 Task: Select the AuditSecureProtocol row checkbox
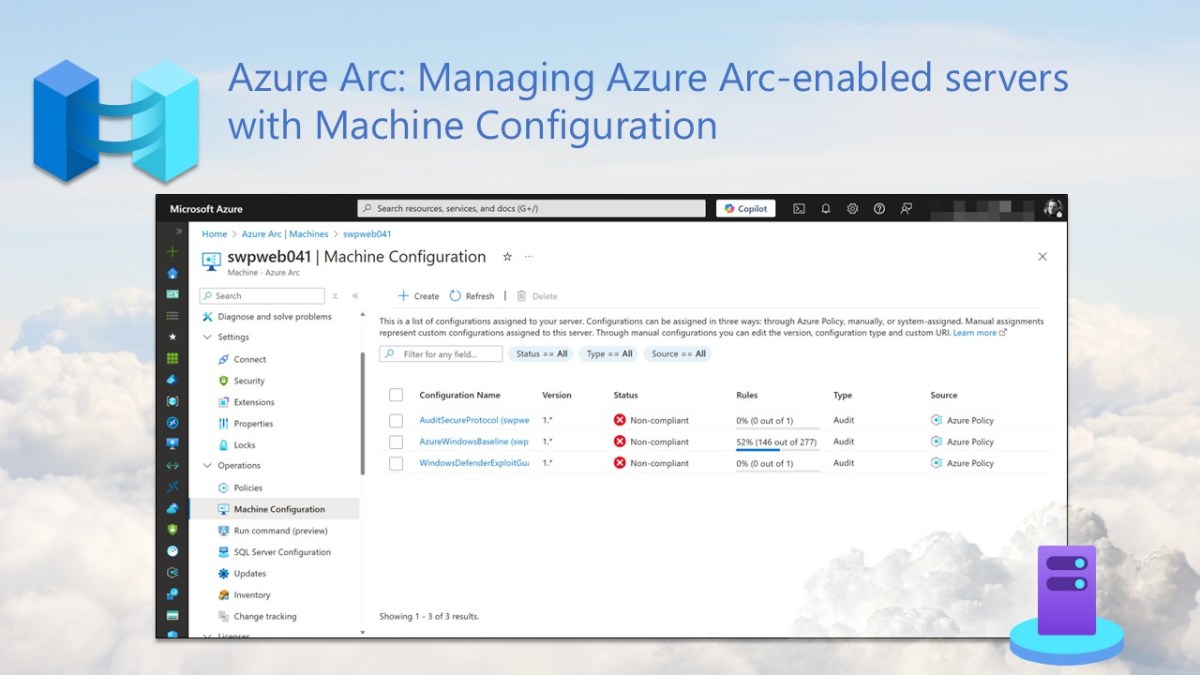click(x=396, y=420)
